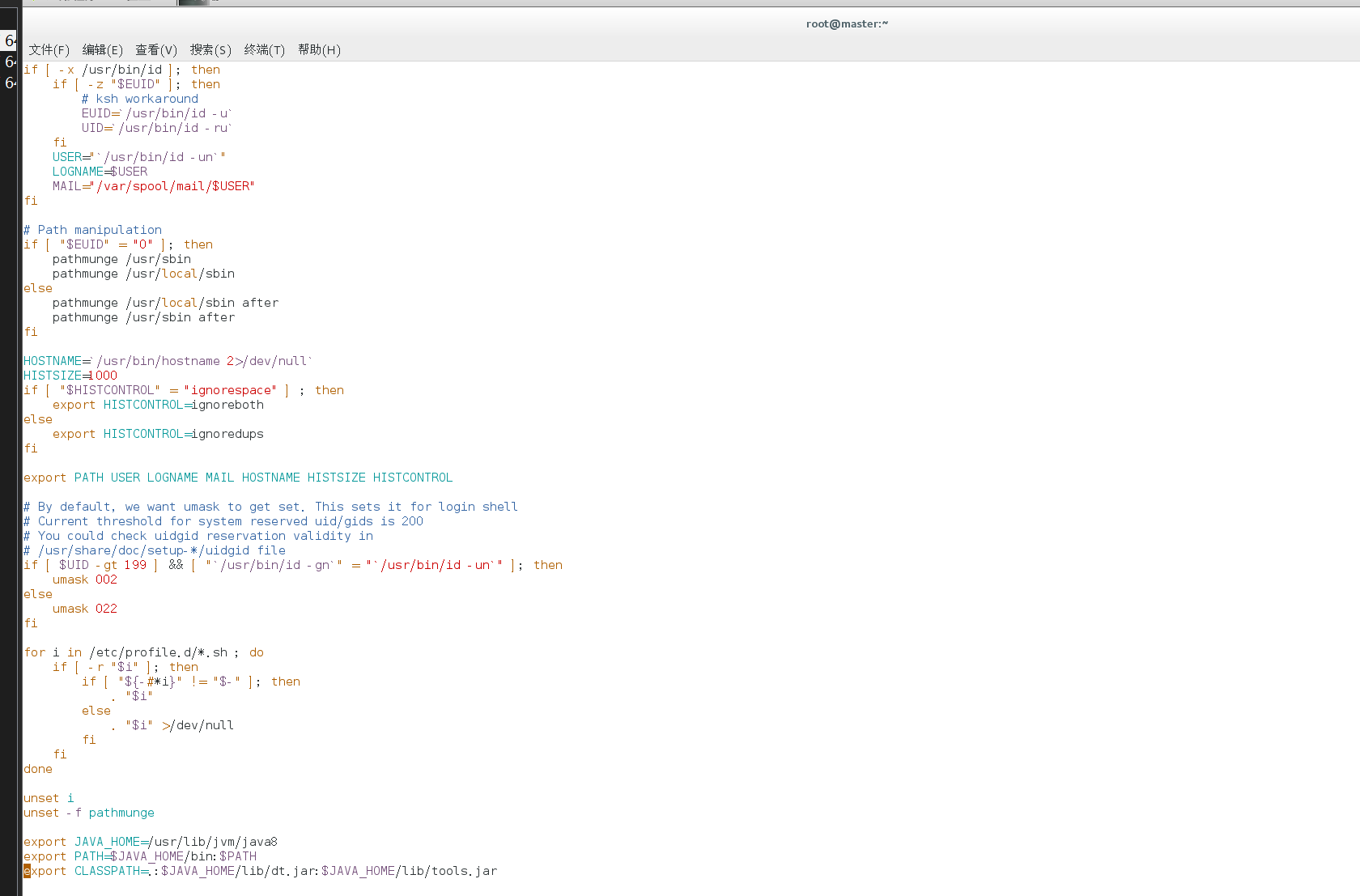Screen dimensions: 1360x896
Task: Place cursor on the EUID=`/usr/bin/id -u` line
Action: 157,113
